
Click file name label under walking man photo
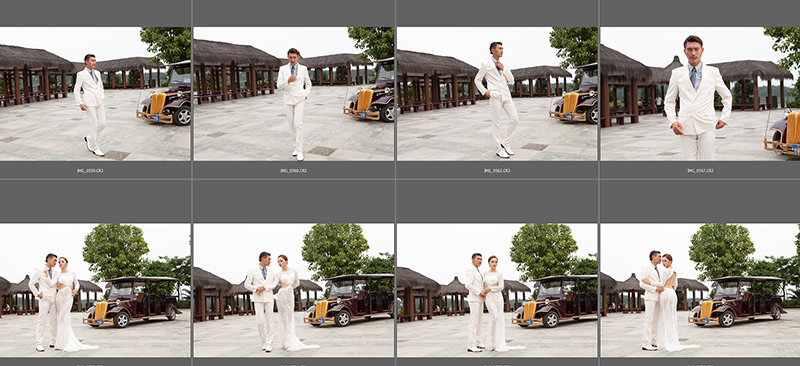click(90, 170)
